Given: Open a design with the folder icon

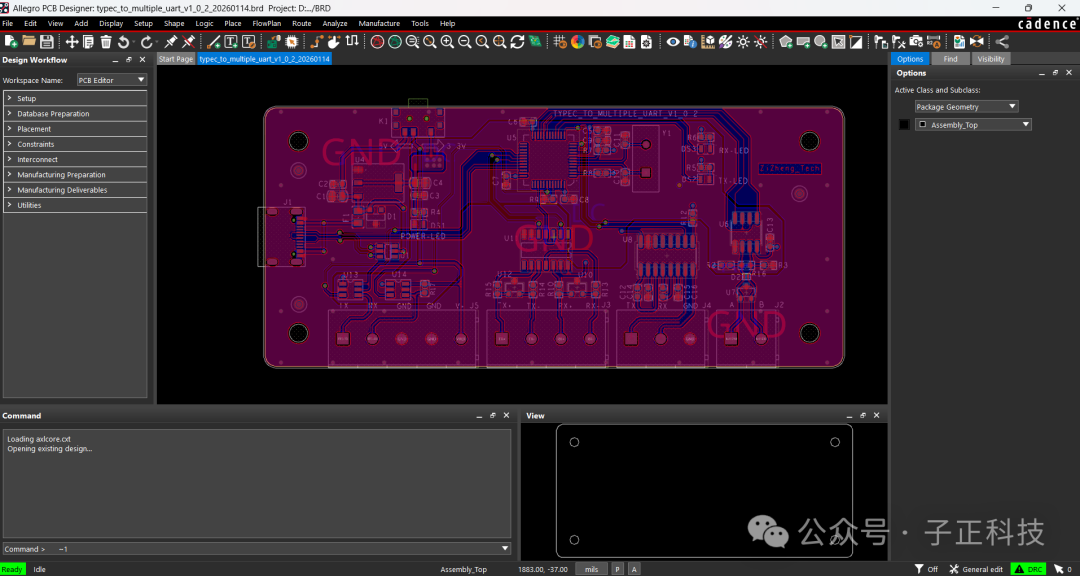Looking at the screenshot, I should (28, 41).
